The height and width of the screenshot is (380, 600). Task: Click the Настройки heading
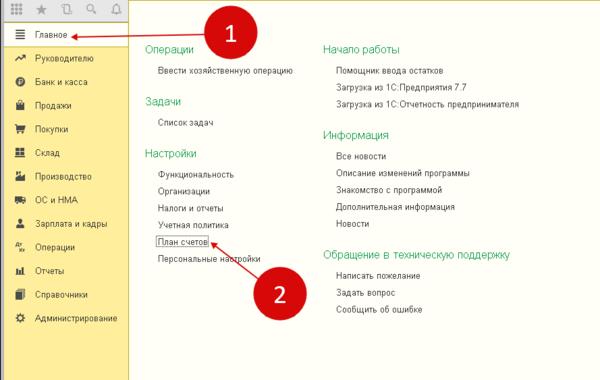click(170, 154)
